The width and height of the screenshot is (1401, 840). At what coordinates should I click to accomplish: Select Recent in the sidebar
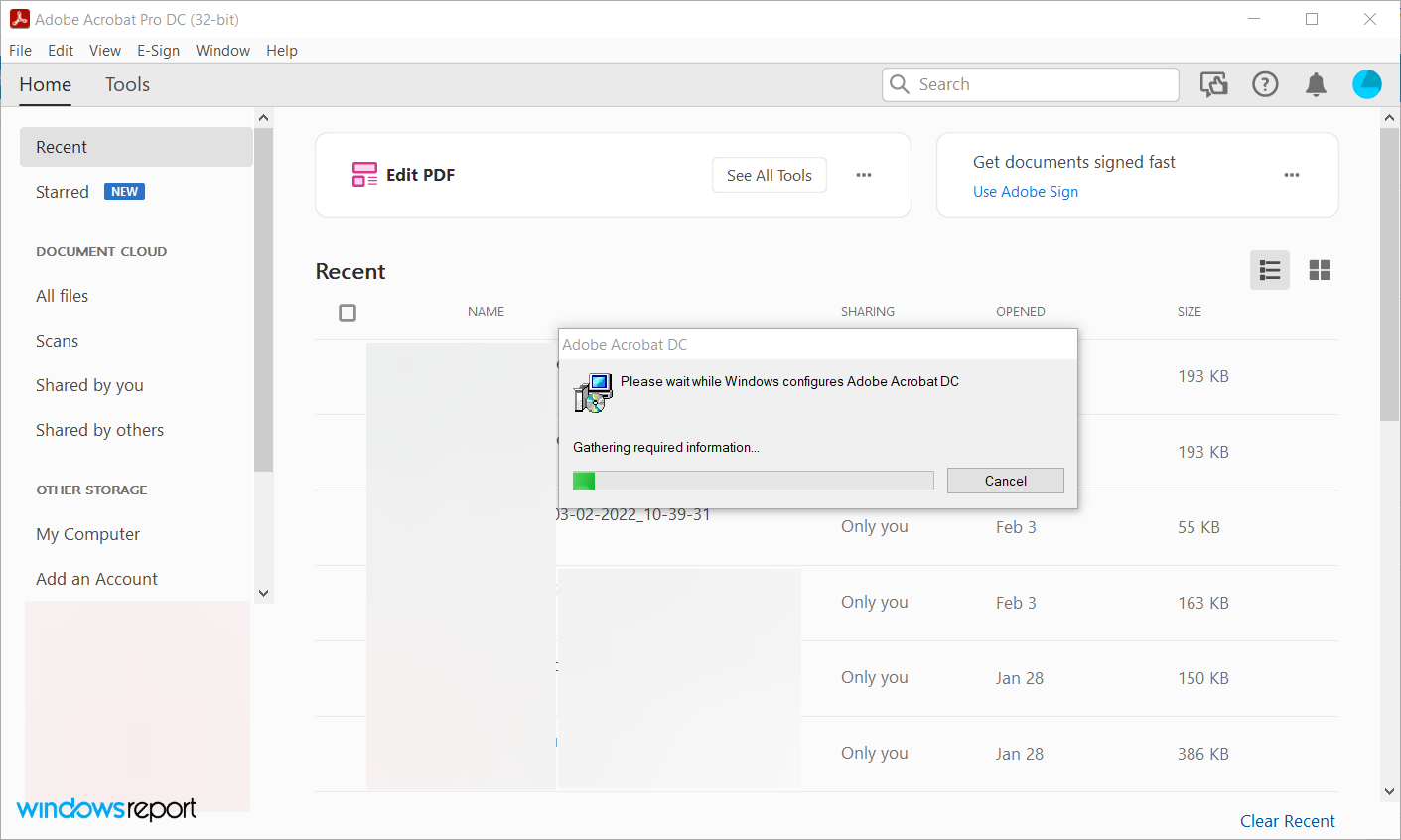[136, 147]
